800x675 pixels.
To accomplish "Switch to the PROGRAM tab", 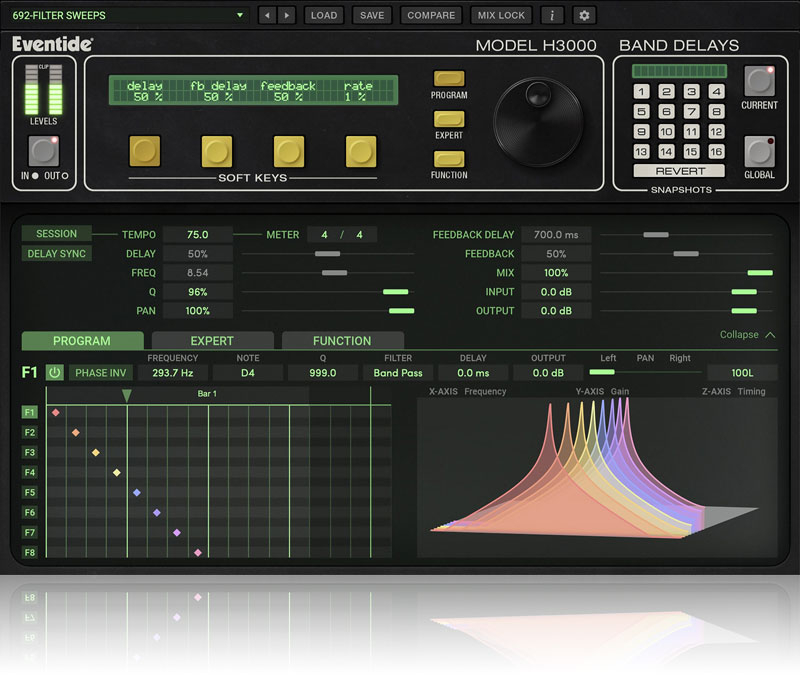I will 82,341.
